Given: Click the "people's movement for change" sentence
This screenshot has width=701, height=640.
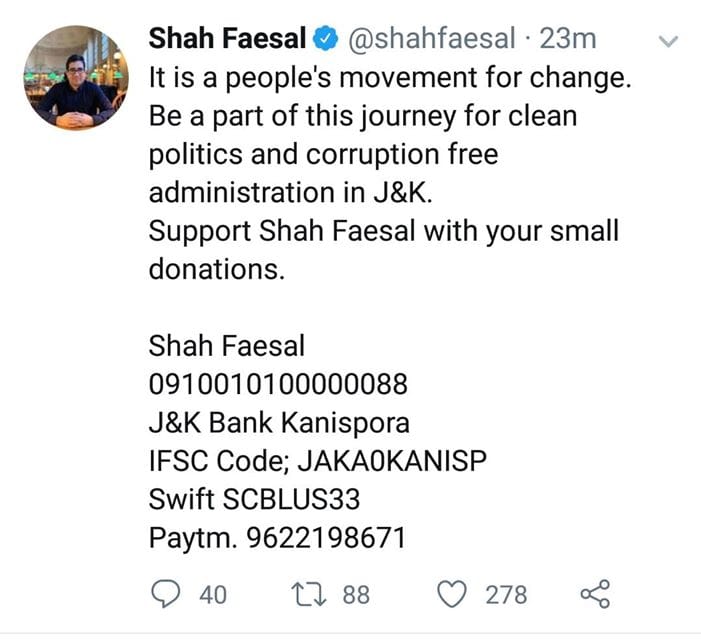Looking at the screenshot, I should click(390, 79).
